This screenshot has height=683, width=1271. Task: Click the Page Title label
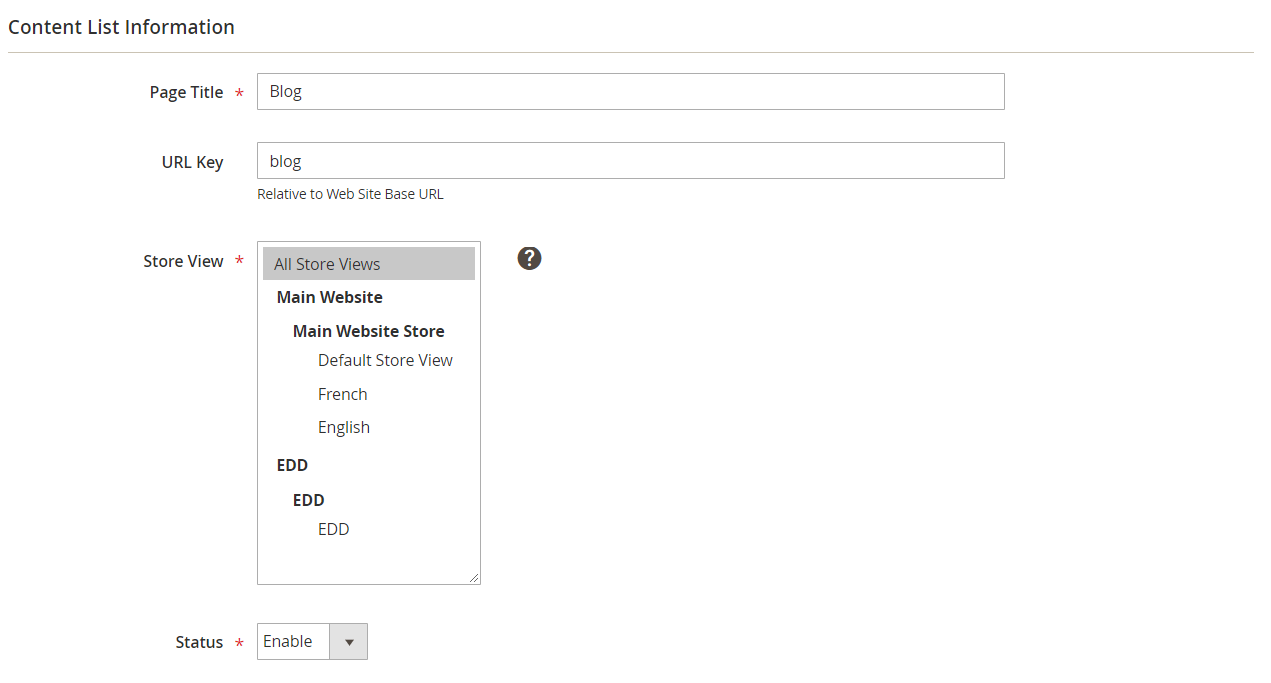[186, 92]
